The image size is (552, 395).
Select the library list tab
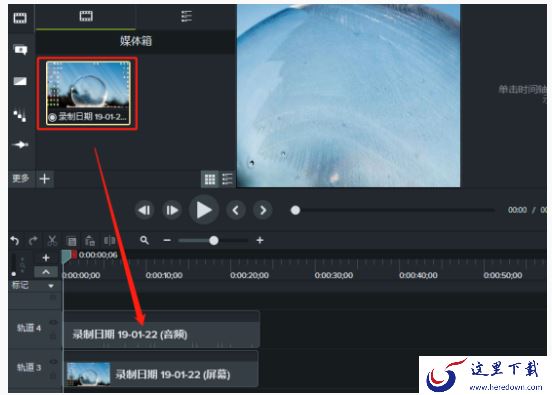click(186, 16)
